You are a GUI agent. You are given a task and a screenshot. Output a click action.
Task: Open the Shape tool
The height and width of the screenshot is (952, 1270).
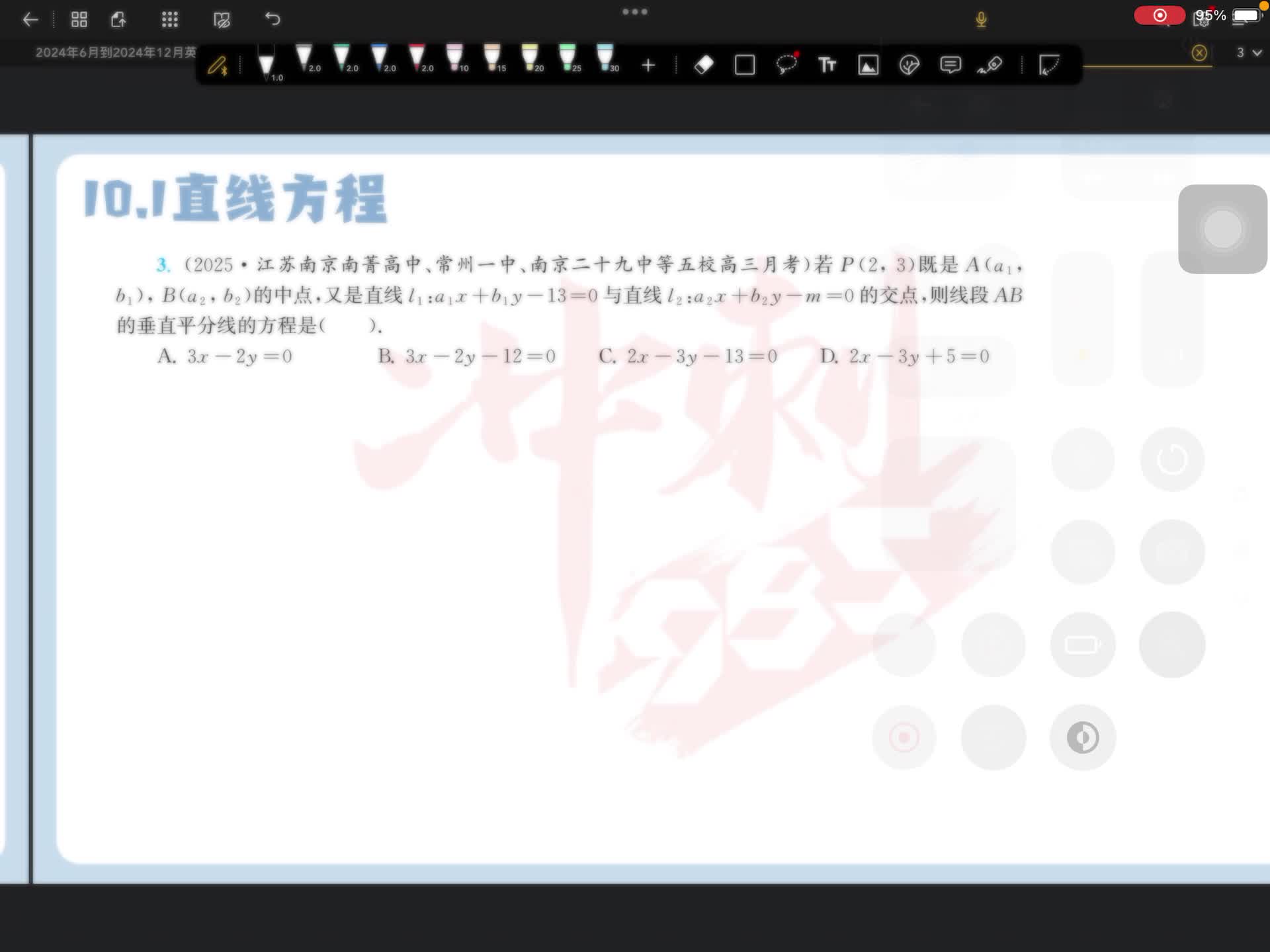[745, 65]
